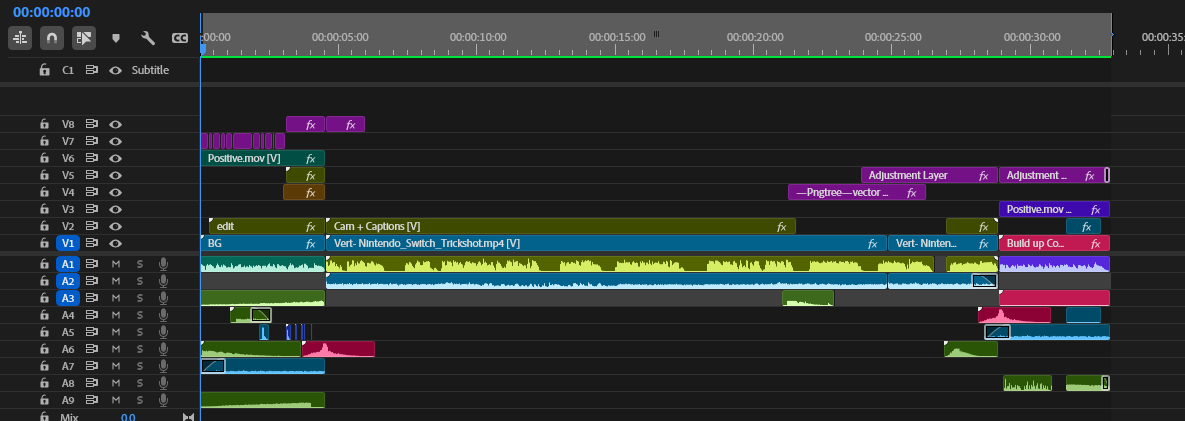The width and height of the screenshot is (1185, 421).
Task: Click ruler at 00:00:10:00 mark
Action: coord(478,37)
